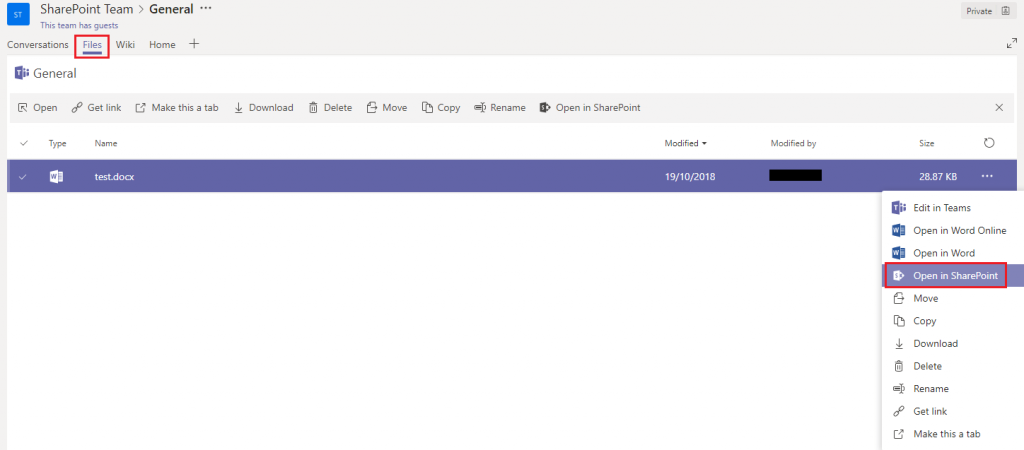Viewport: 1024px width, 450px height.
Task: Click the ST team avatar icon
Action: pyautogui.click(x=18, y=14)
